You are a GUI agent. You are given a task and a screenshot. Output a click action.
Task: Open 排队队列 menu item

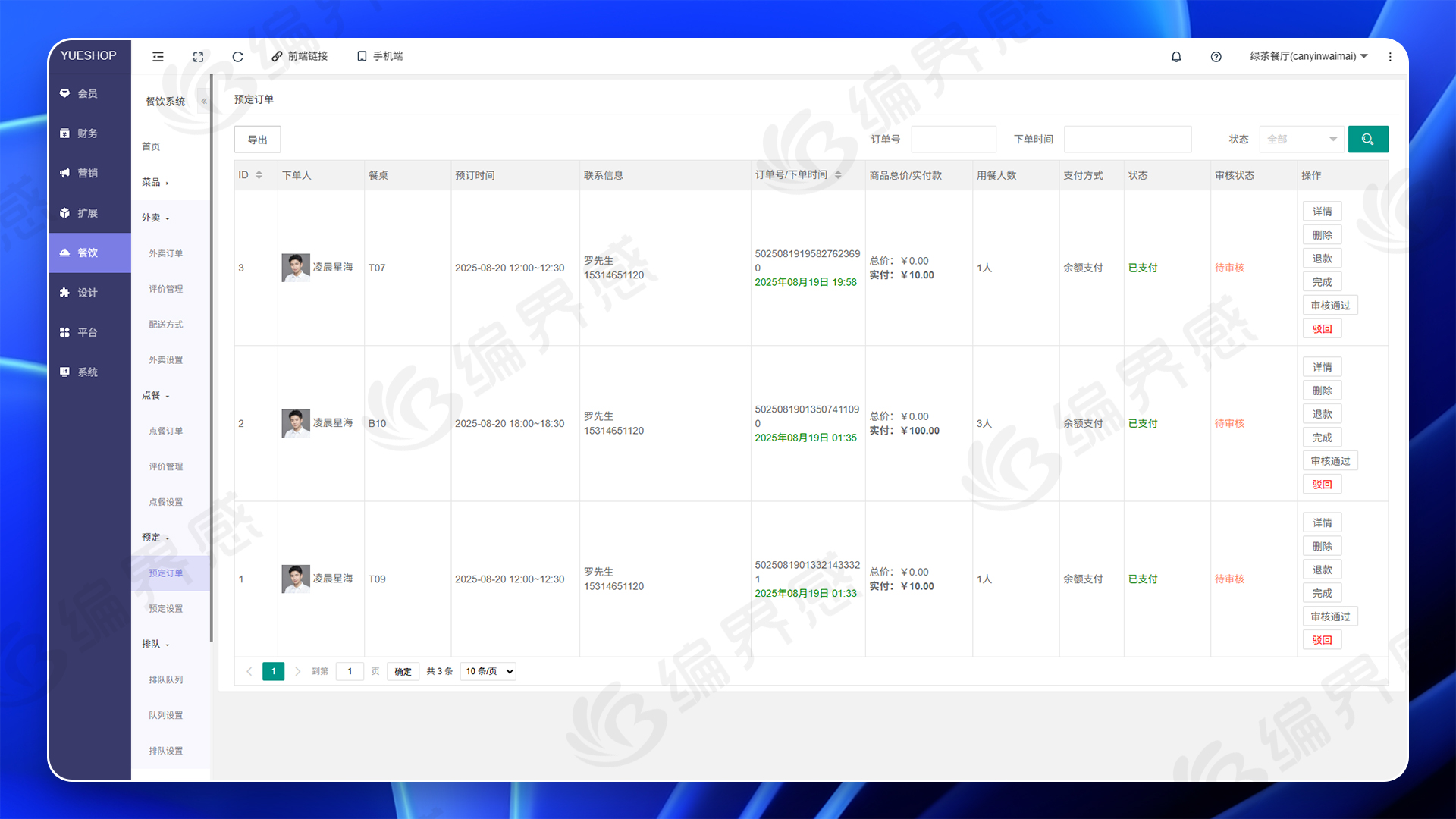coord(165,679)
